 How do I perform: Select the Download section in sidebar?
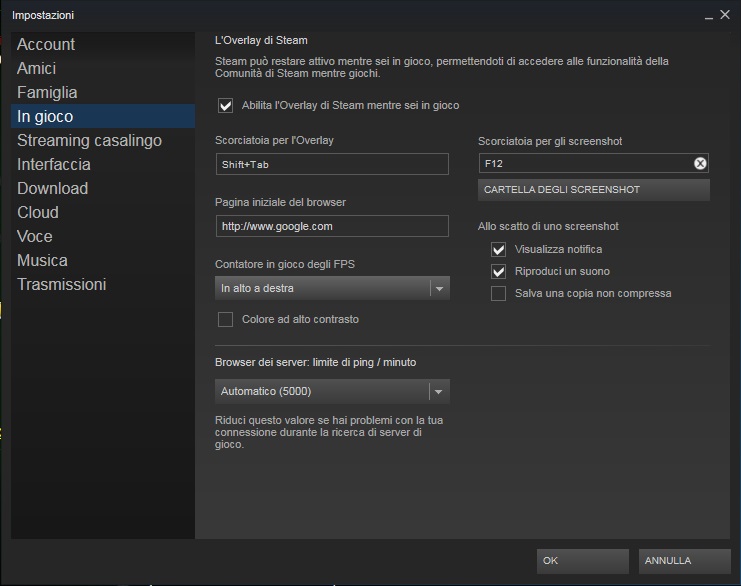[x=52, y=188]
